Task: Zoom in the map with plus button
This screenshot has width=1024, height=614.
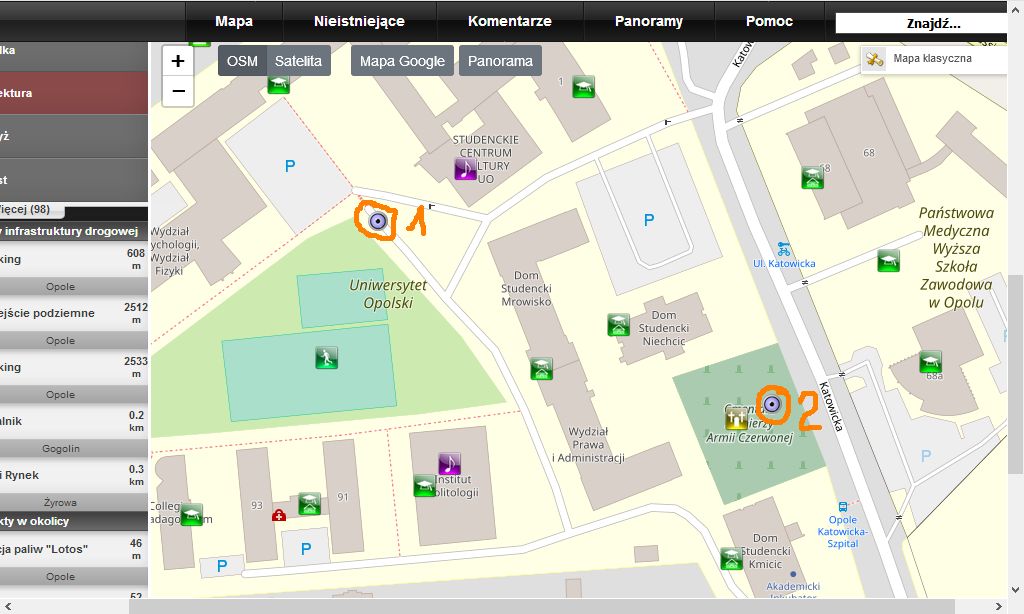Action: pyautogui.click(x=178, y=61)
